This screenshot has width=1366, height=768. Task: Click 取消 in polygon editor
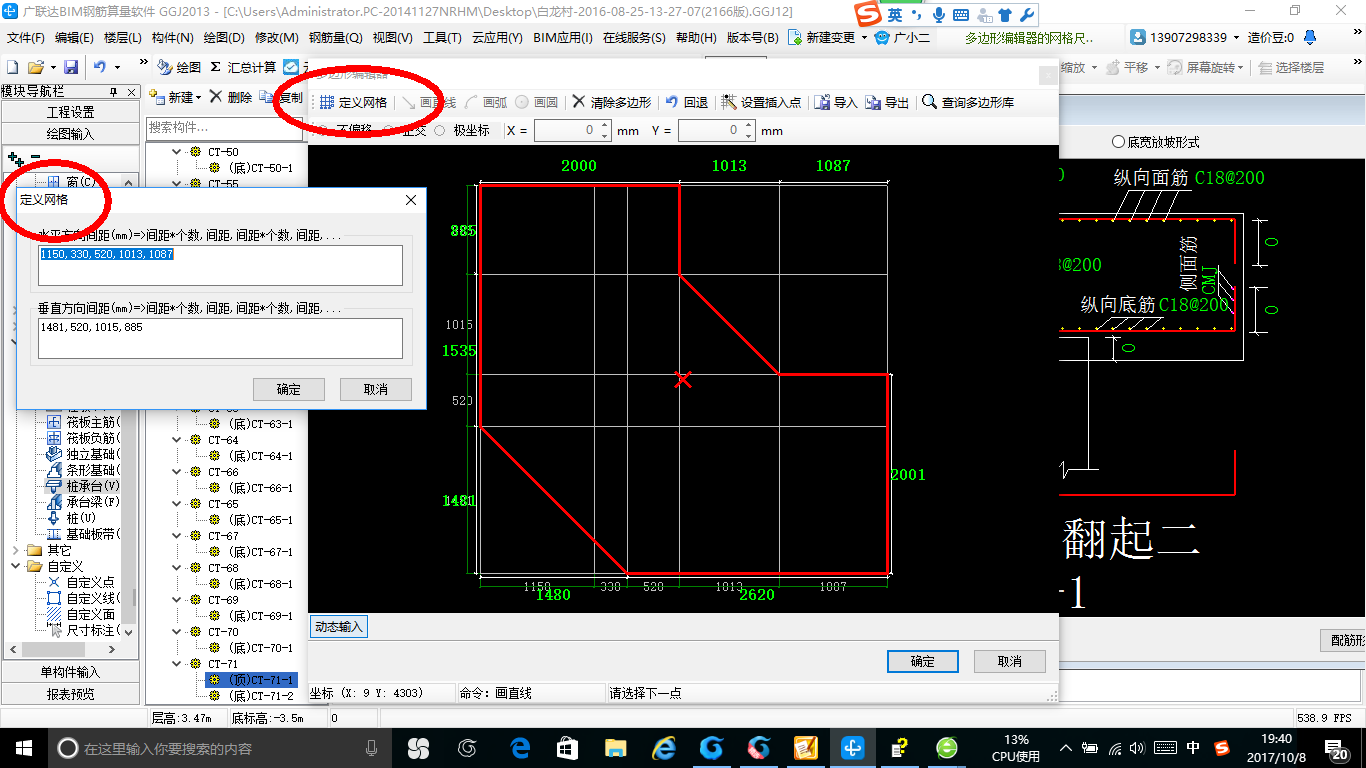point(1010,661)
